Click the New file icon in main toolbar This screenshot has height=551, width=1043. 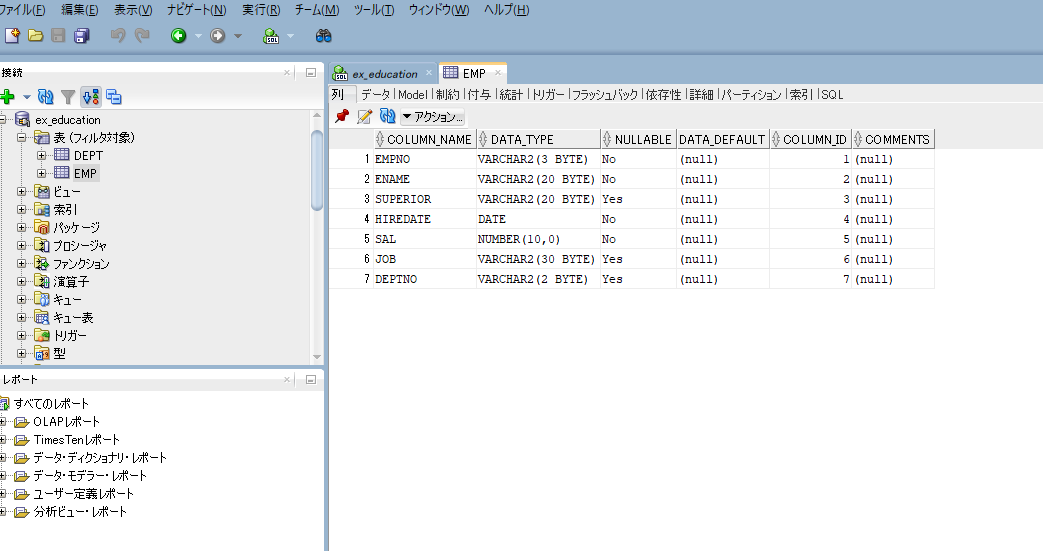12,36
